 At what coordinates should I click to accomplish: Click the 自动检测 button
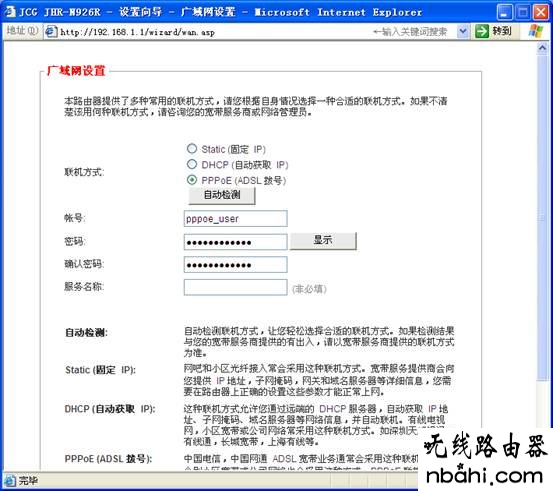222,195
